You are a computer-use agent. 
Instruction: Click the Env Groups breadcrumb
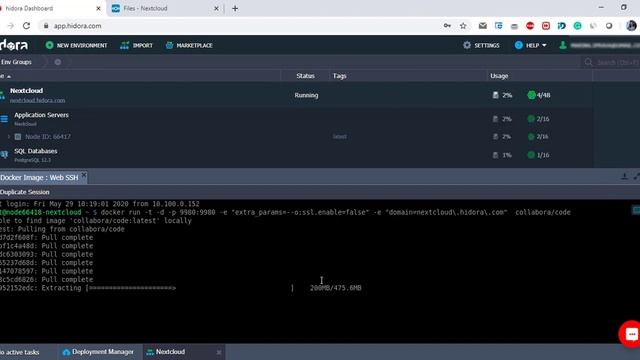pos(16,62)
